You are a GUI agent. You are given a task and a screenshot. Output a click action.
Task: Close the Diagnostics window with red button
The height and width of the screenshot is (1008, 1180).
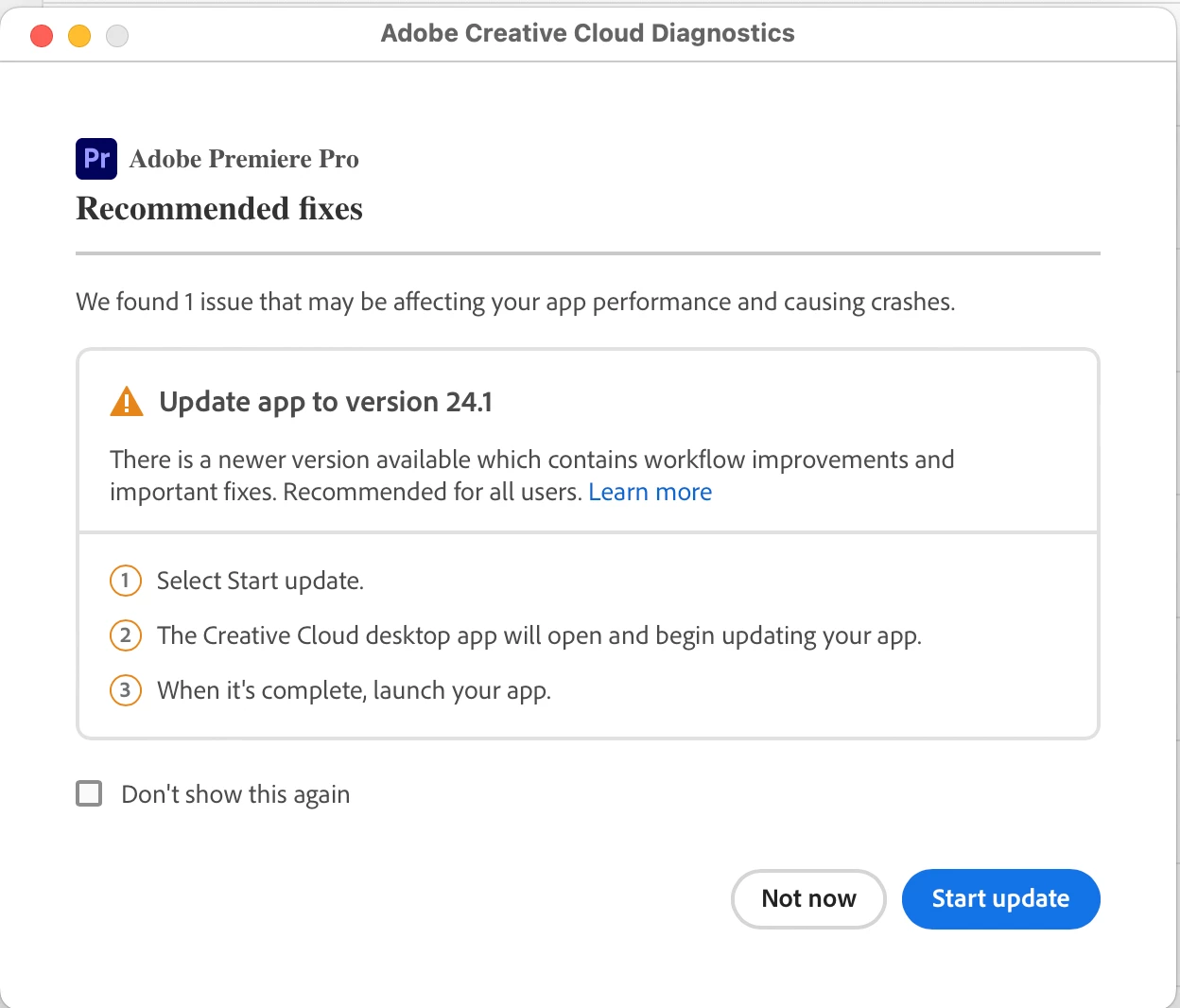point(42,36)
